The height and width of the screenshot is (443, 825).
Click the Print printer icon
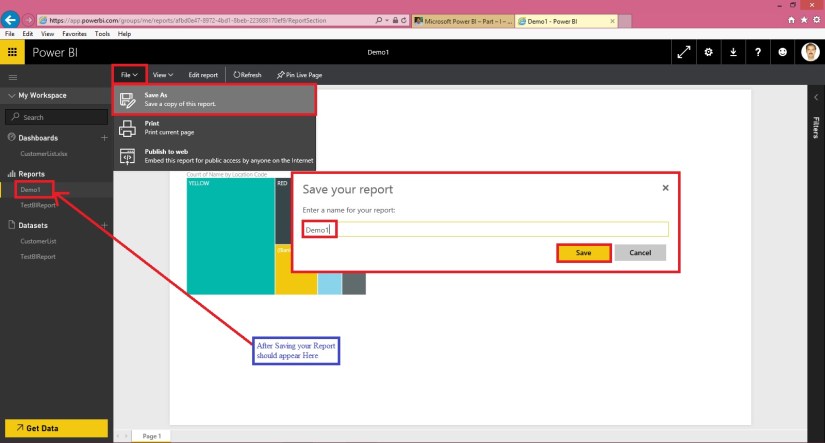coord(127,128)
